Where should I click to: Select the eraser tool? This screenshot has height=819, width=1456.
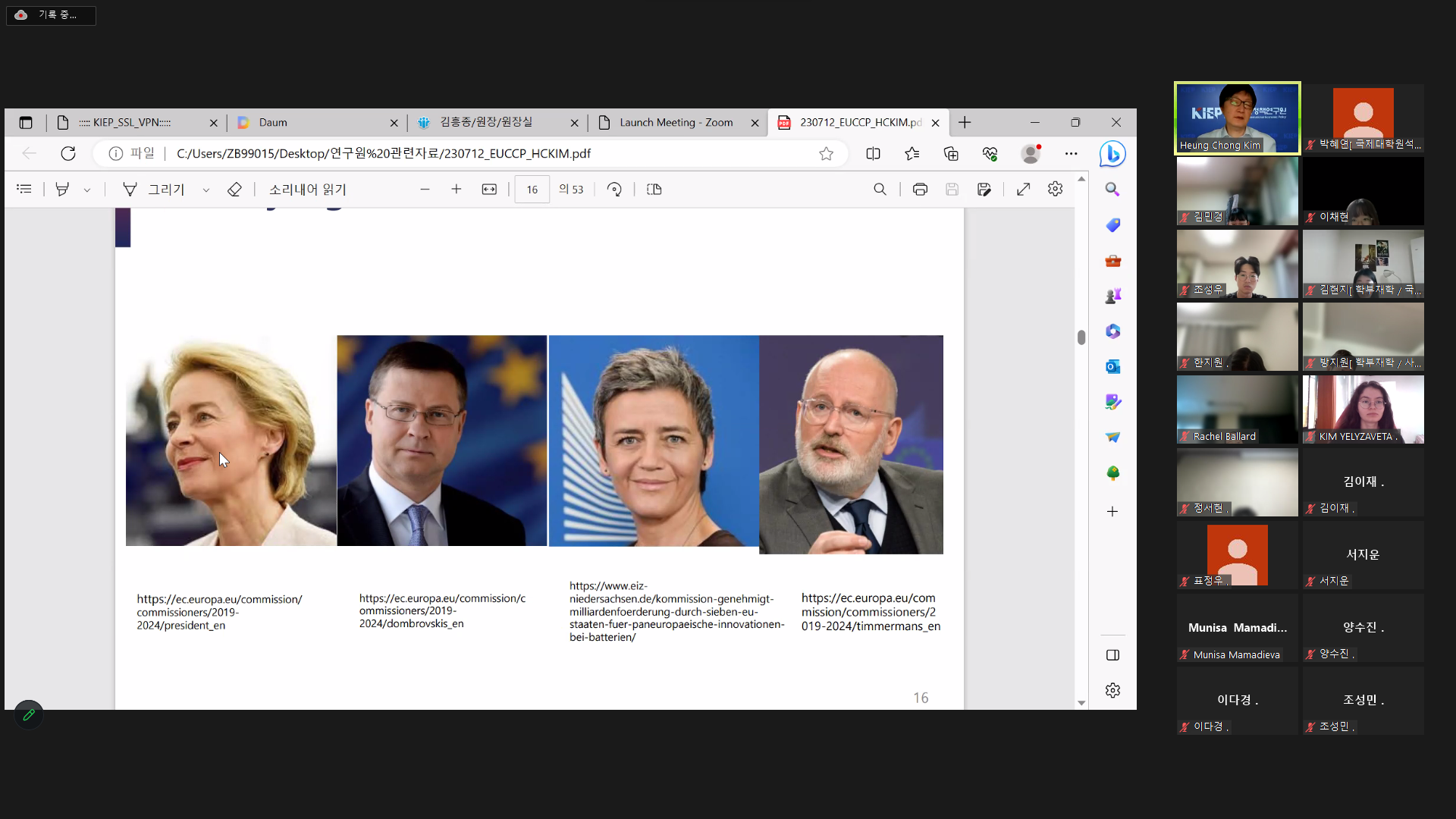[x=234, y=189]
